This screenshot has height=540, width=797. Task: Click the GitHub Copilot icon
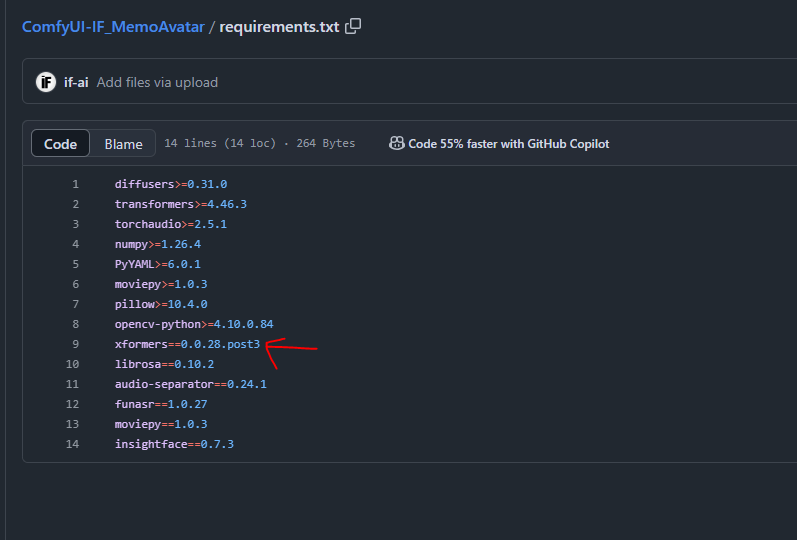tap(396, 143)
